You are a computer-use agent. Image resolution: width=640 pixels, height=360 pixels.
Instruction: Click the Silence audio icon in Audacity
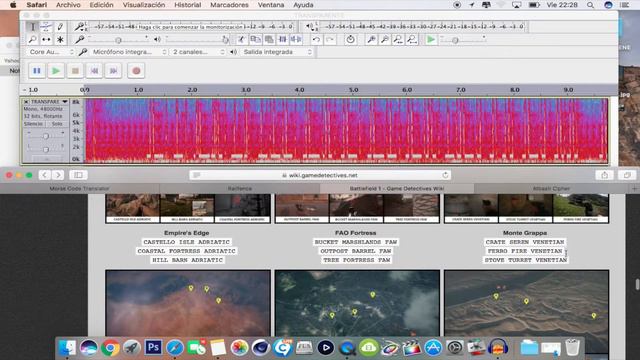[296, 40]
